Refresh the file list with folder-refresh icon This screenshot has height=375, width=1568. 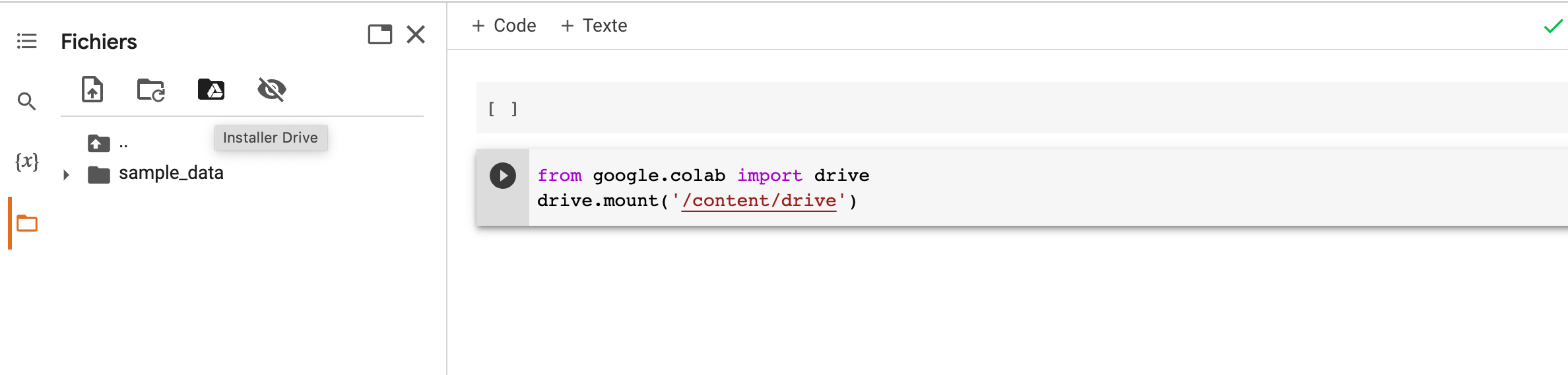[151, 90]
